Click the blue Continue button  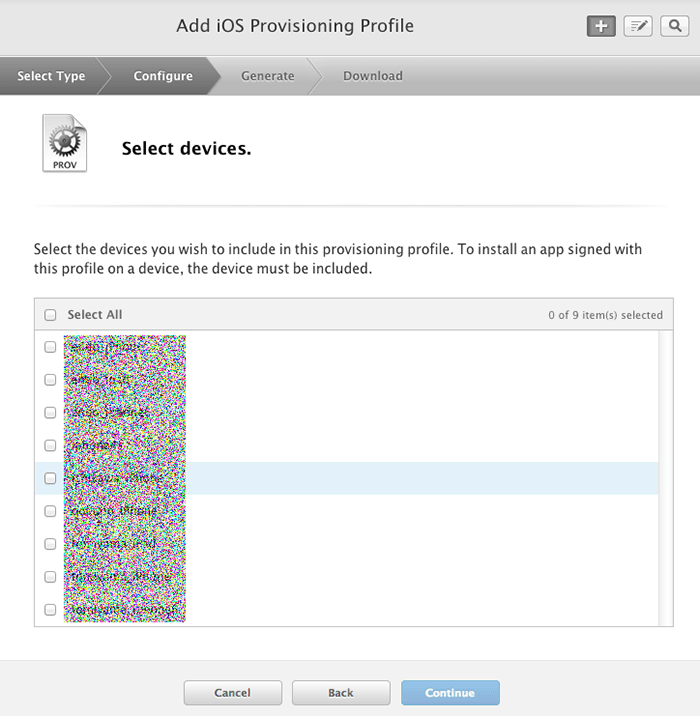coord(450,693)
